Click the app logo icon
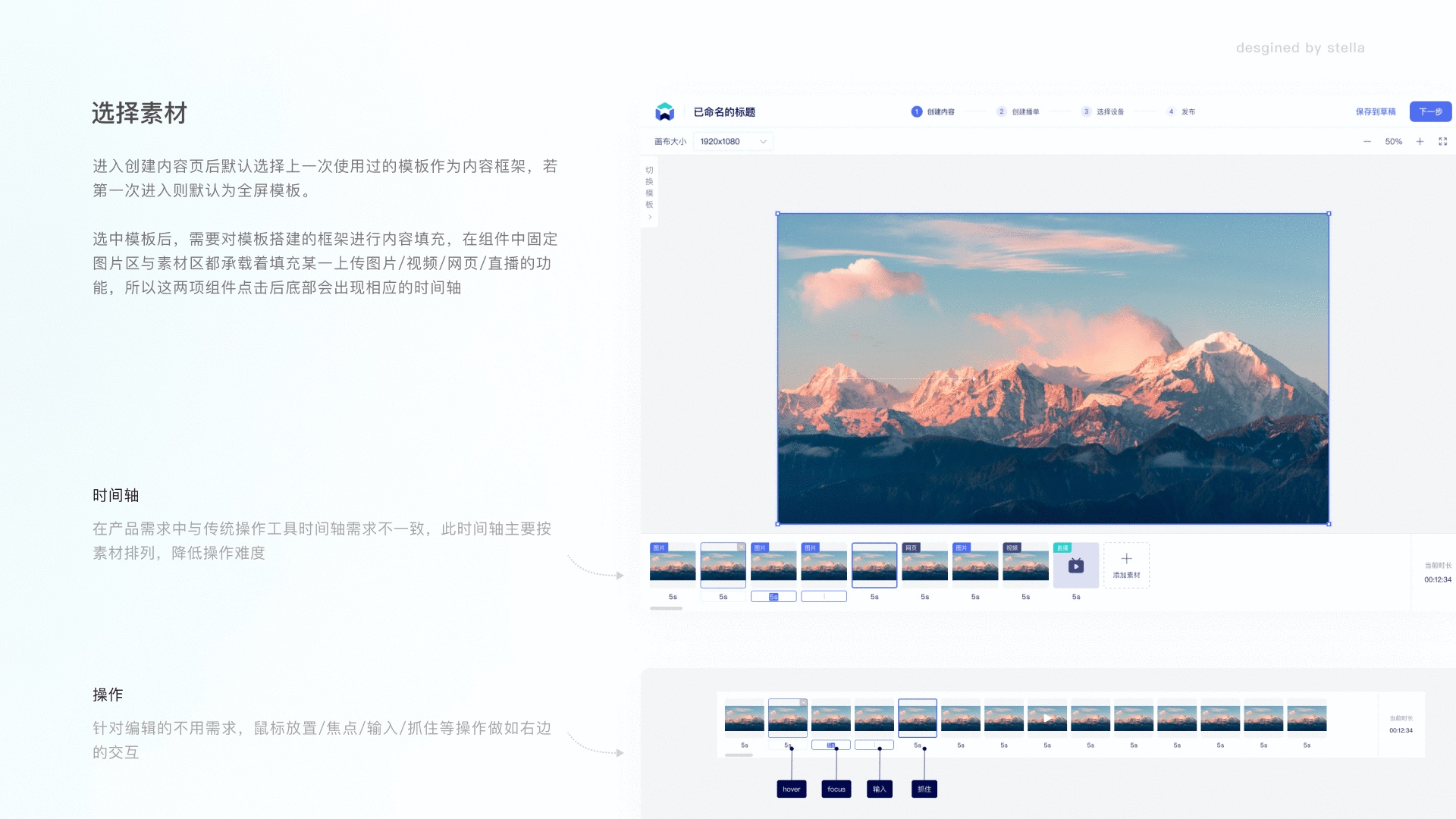The height and width of the screenshot is (819, 1456). point(664,111)
